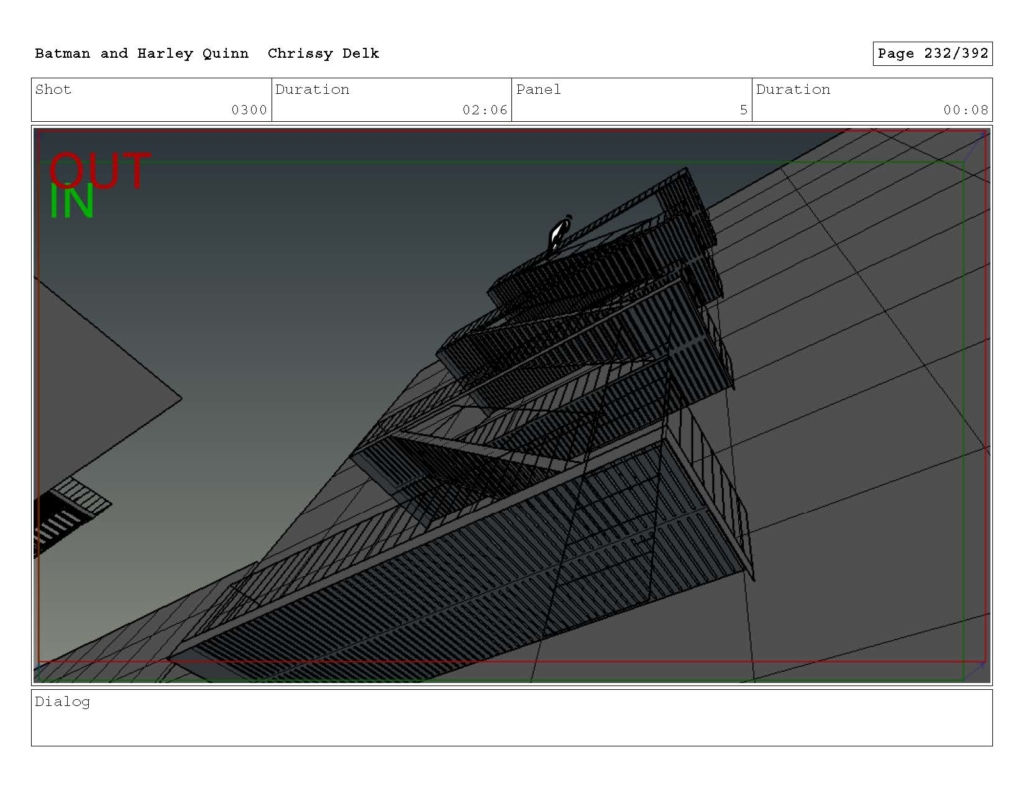Click the 'Dialog' label
1024x793 pixels.
coord(62,702)
